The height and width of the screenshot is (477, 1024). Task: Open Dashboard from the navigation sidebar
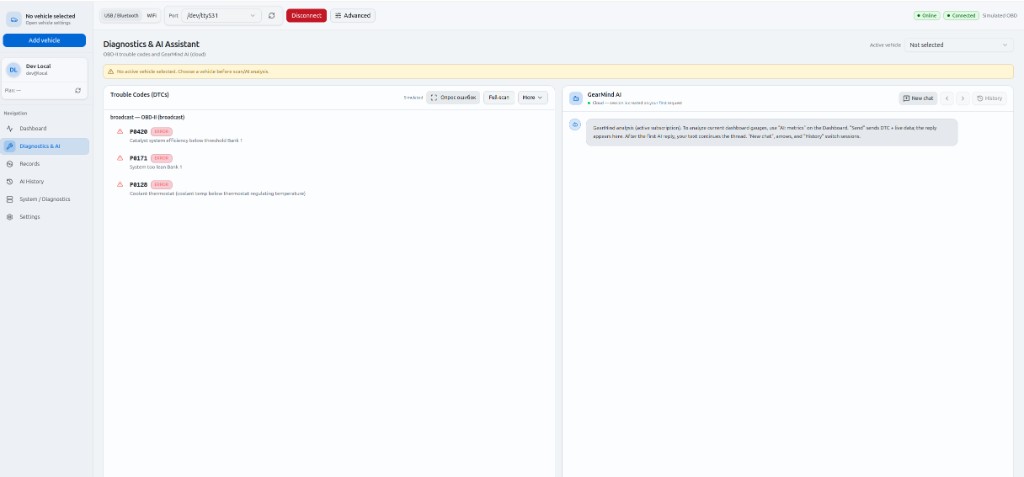33,128
